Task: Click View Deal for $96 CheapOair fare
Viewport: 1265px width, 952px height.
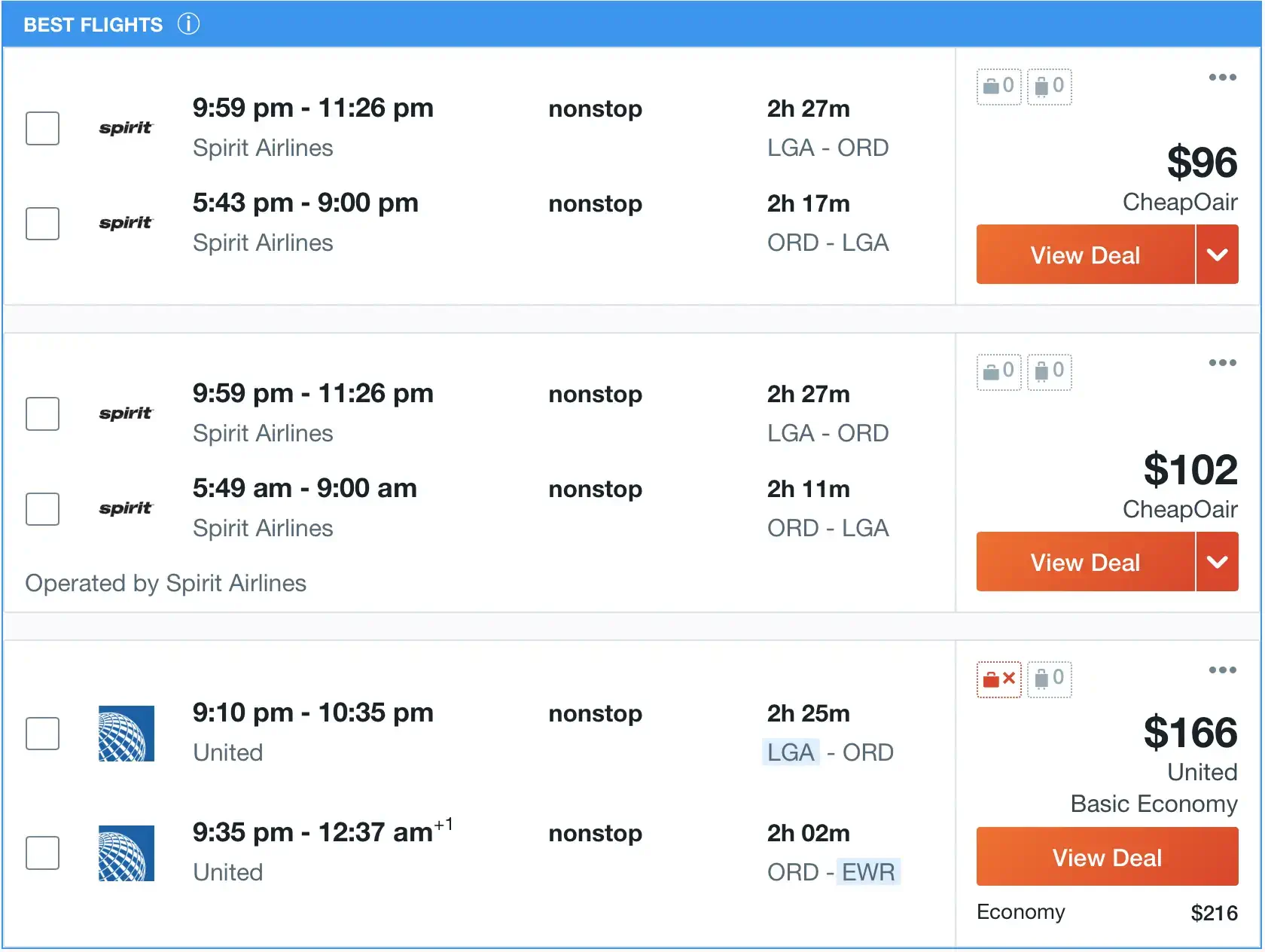Action: click(1084, 255)
